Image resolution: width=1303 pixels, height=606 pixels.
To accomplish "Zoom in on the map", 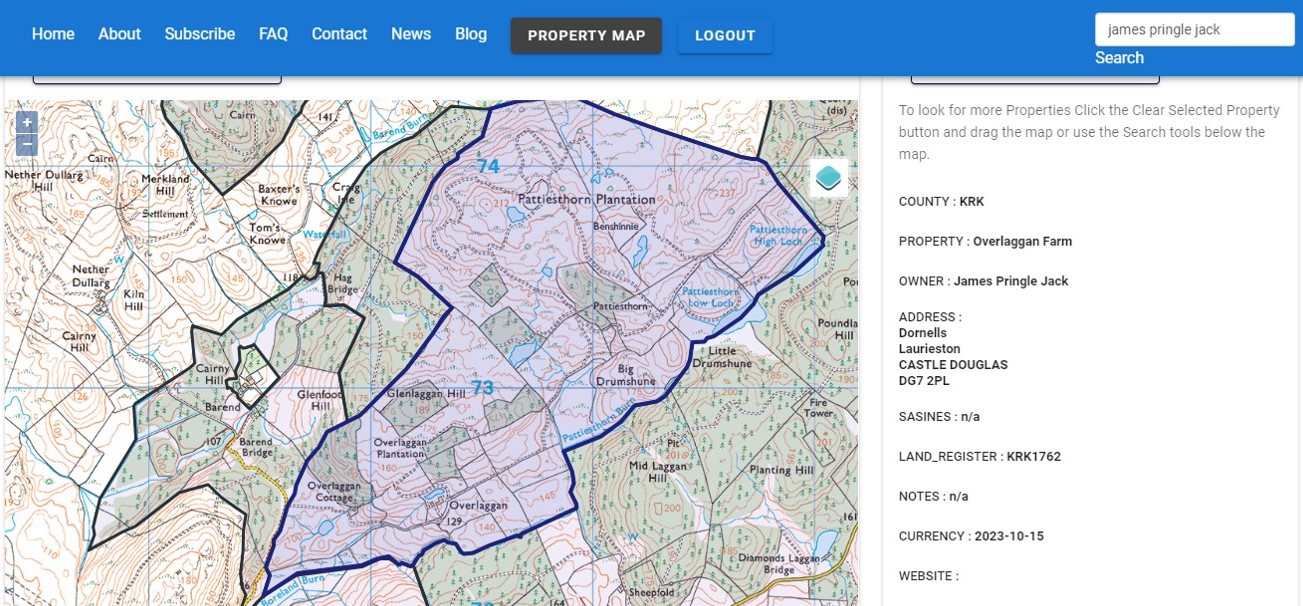I will point(27,122).
